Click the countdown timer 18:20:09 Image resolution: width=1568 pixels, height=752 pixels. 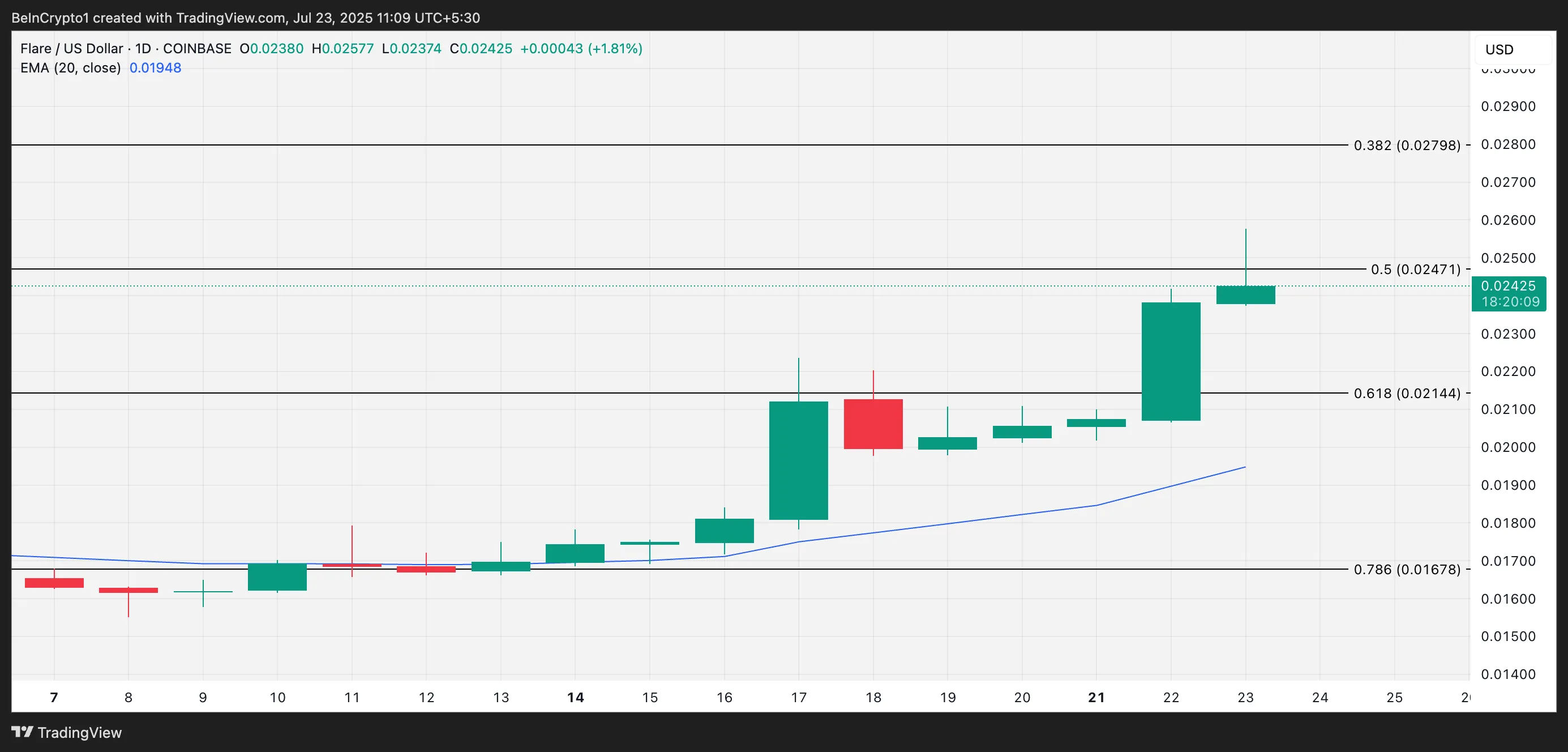[1510, 301]
